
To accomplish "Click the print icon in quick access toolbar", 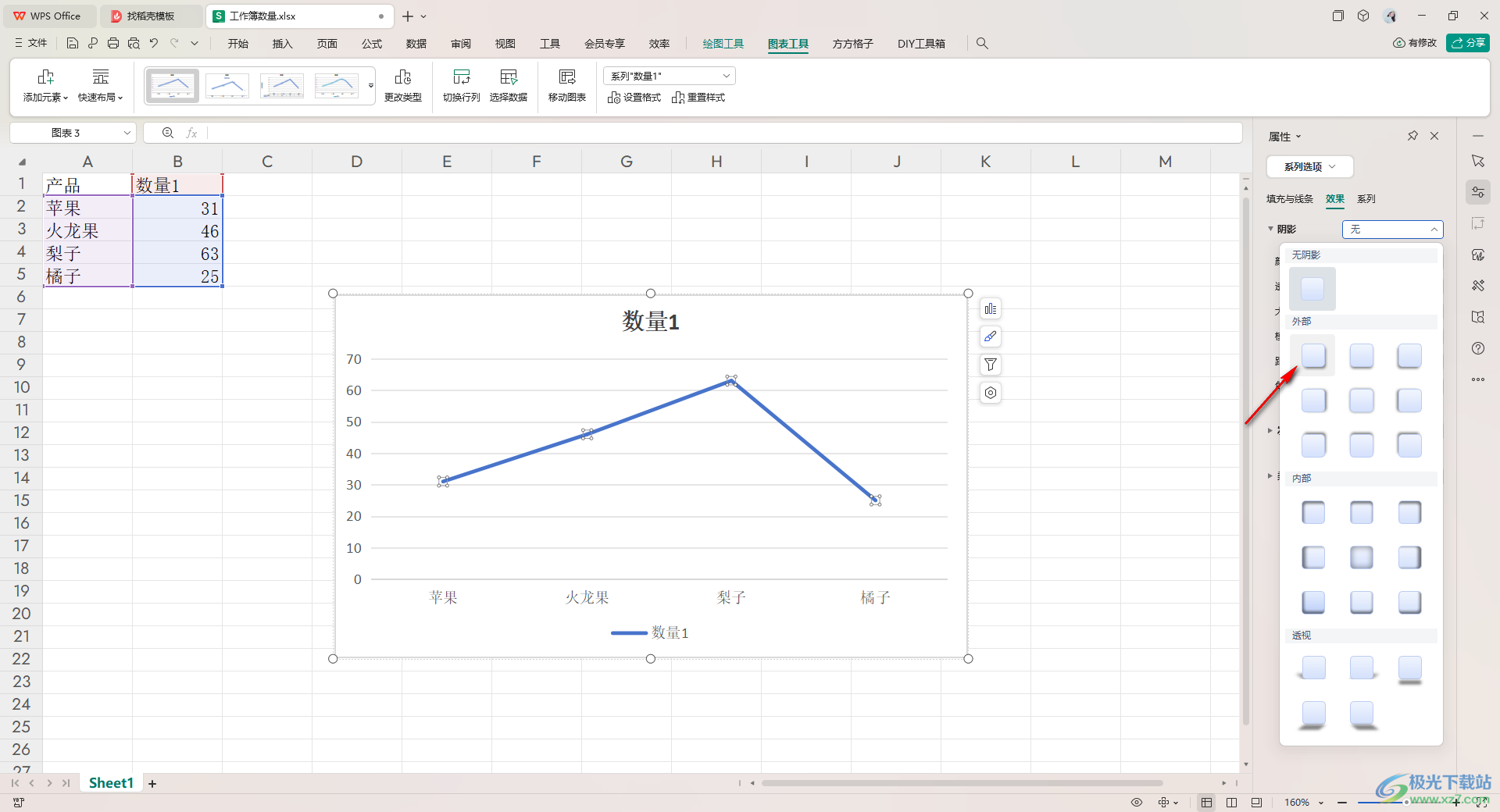I will pyautogui.click(x=113, y=44).
